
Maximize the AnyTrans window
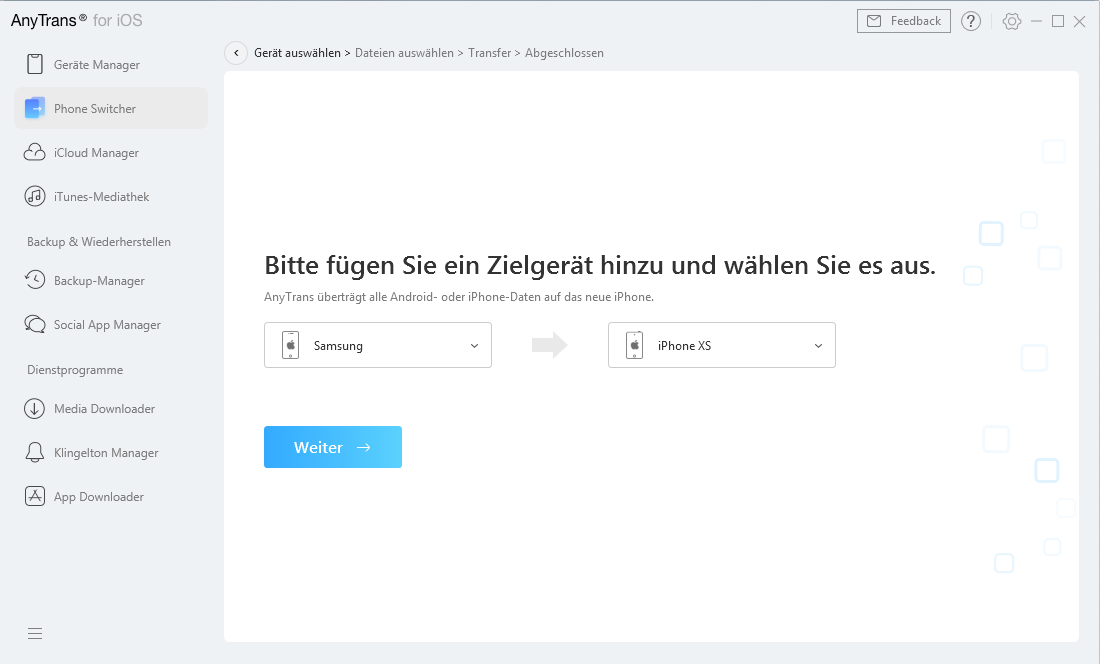(1058, 21)
